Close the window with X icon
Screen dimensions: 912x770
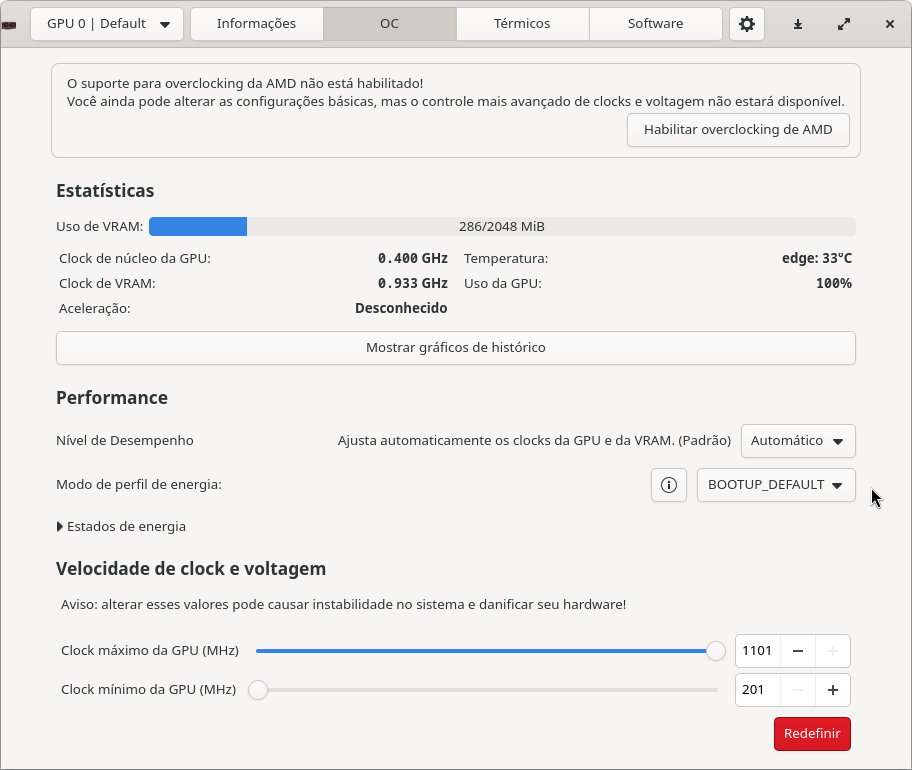pos(890,24)
